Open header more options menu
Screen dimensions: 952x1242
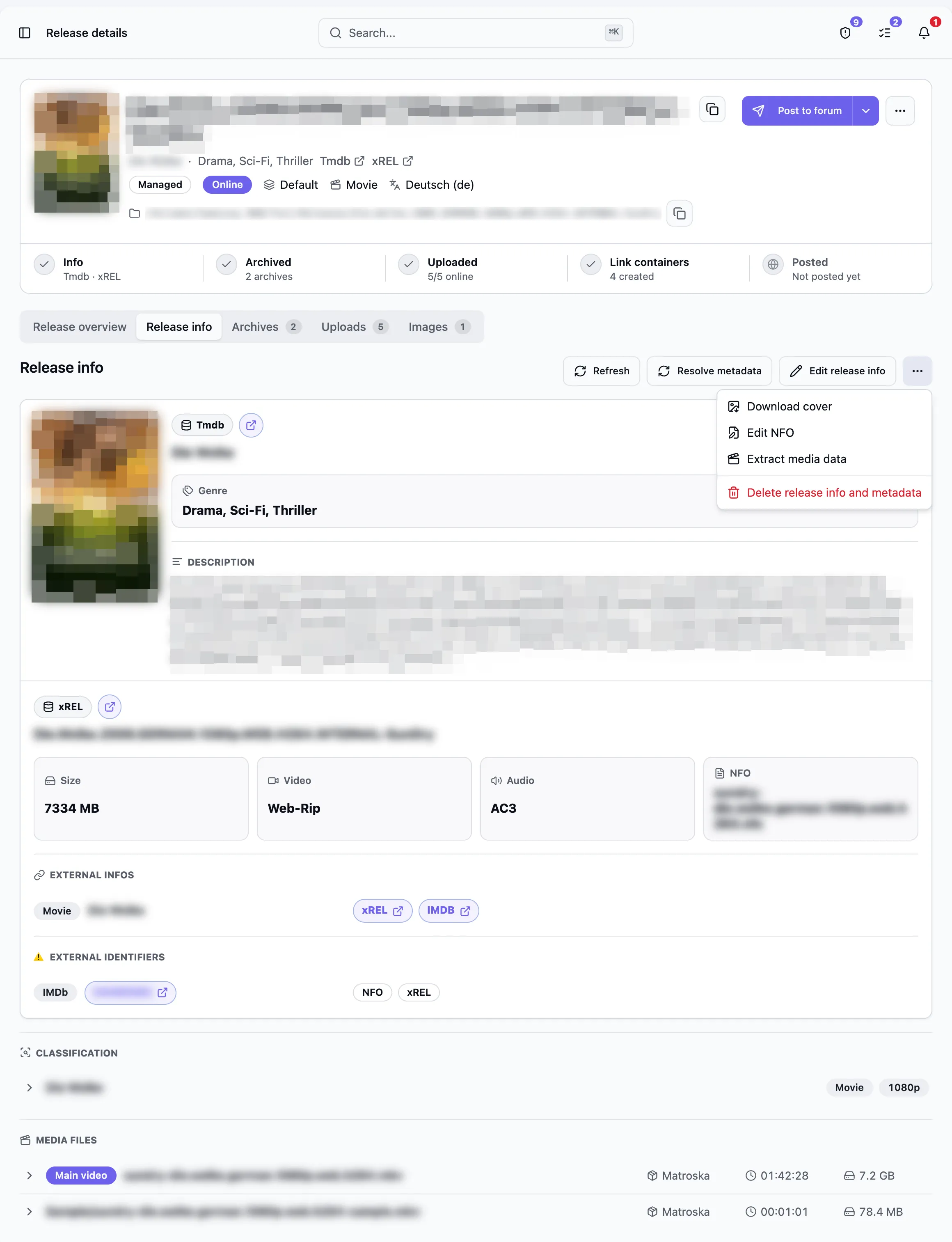900,110
